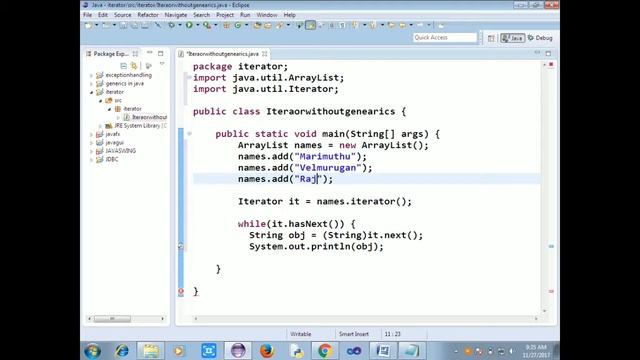Viewport: 640px width, 360px height.
Task: Open the Source menu
Action: tap(122, 15)
